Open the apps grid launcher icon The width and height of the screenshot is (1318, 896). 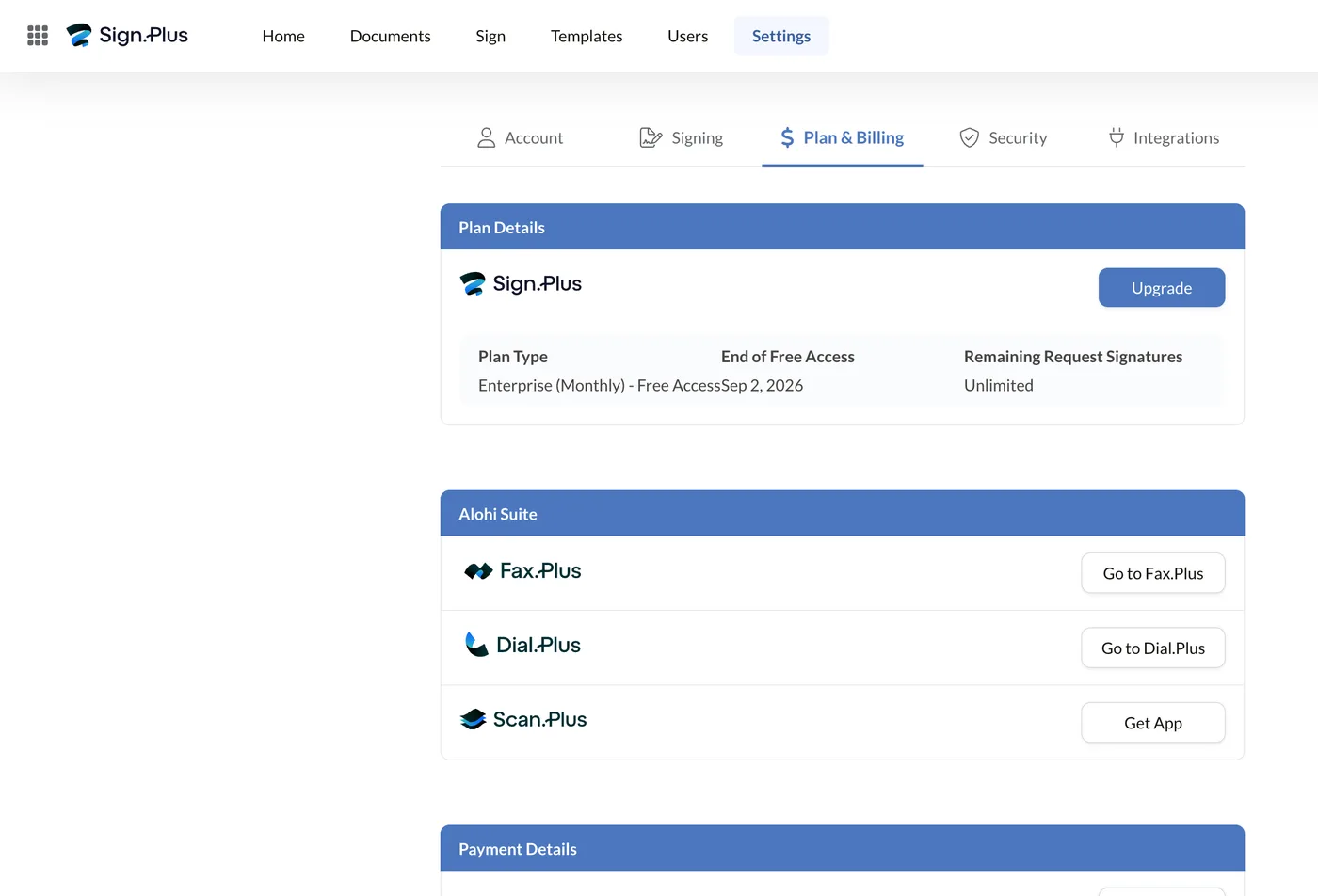38,36
